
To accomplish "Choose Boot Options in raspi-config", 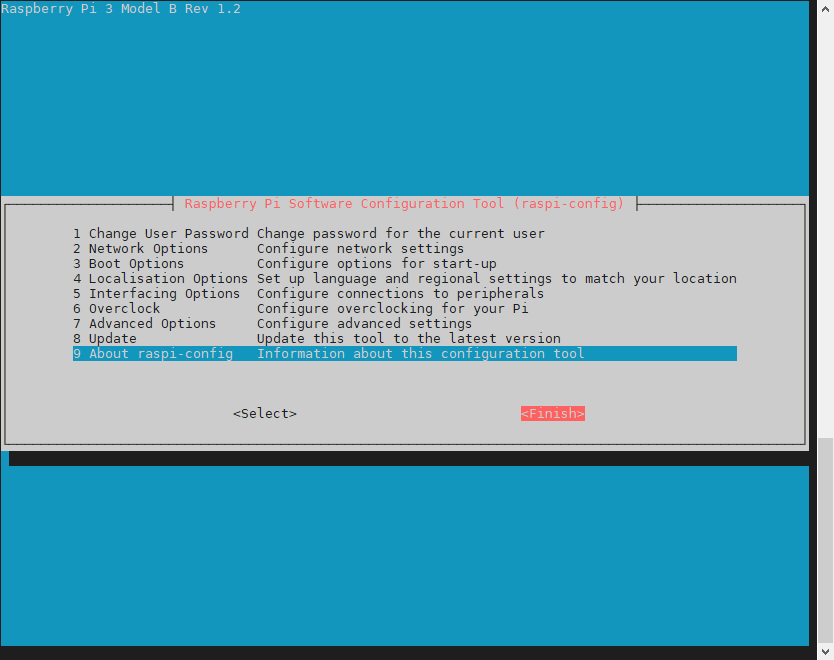I will tap(405, 263).
